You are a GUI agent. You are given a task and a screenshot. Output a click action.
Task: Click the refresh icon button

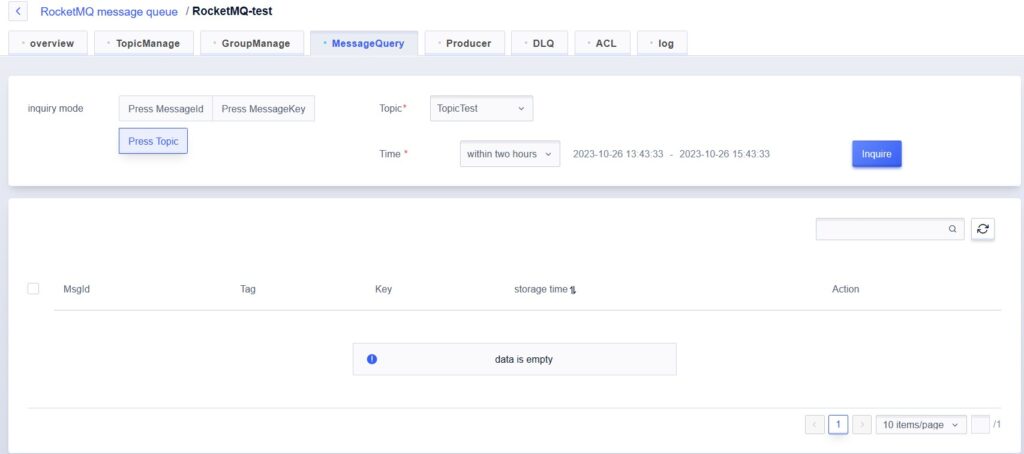(x=983, y=229)
